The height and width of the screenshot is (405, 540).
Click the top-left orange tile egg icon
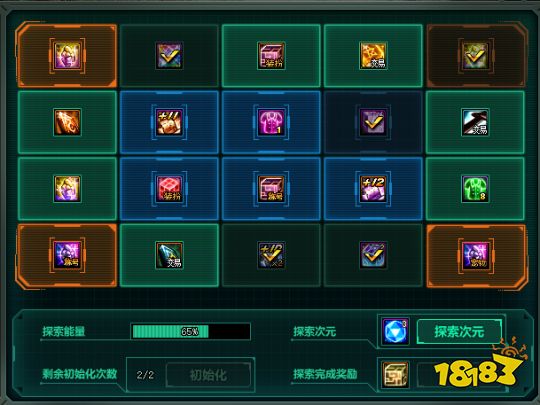tap(67, 56)
